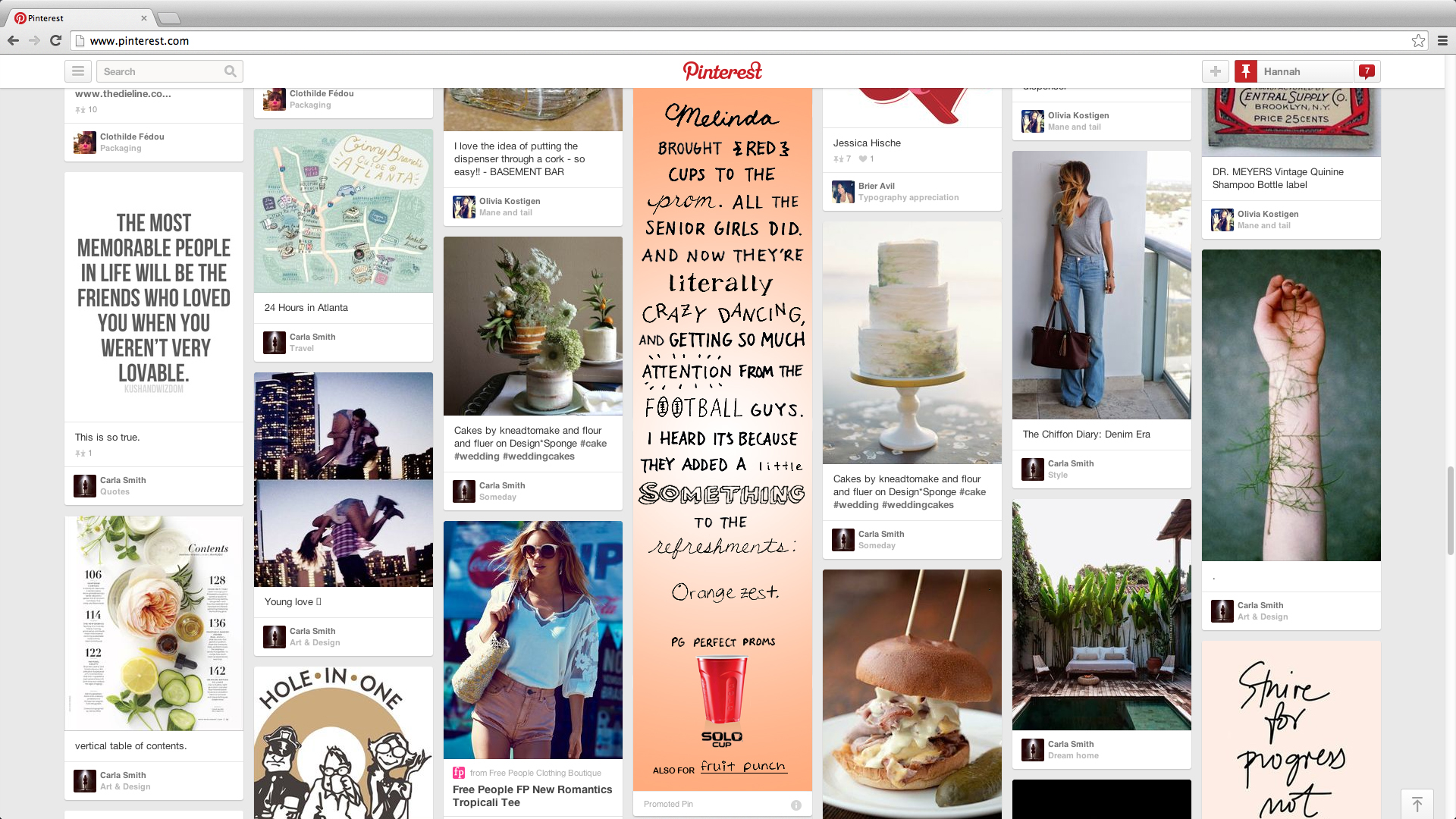Click 'DR. MEYERS Vintage Quinine Shampoo' caption
Image resolution: width=1456 pixels, height=819 pixels.
[x=1278, y=178]
